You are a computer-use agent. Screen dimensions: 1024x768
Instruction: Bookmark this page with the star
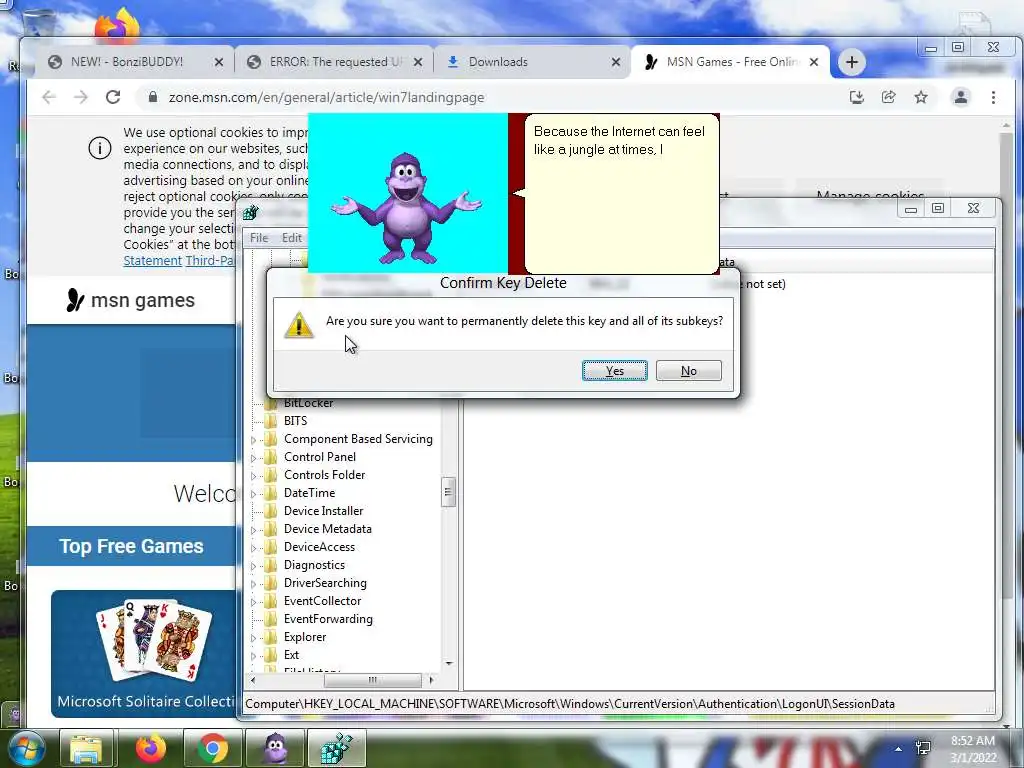[x=921, y=97]
